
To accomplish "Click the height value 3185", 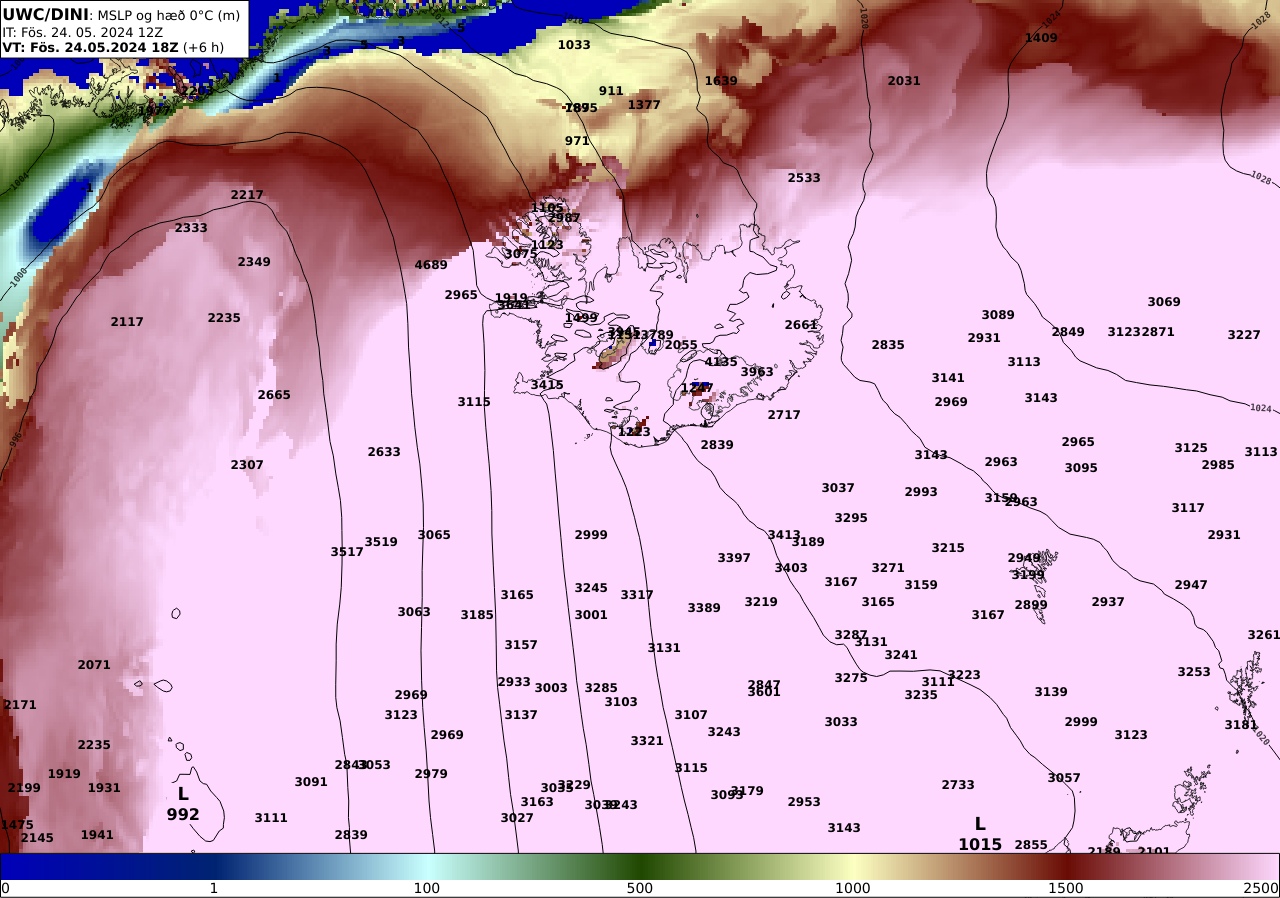I will coord(477,615).
